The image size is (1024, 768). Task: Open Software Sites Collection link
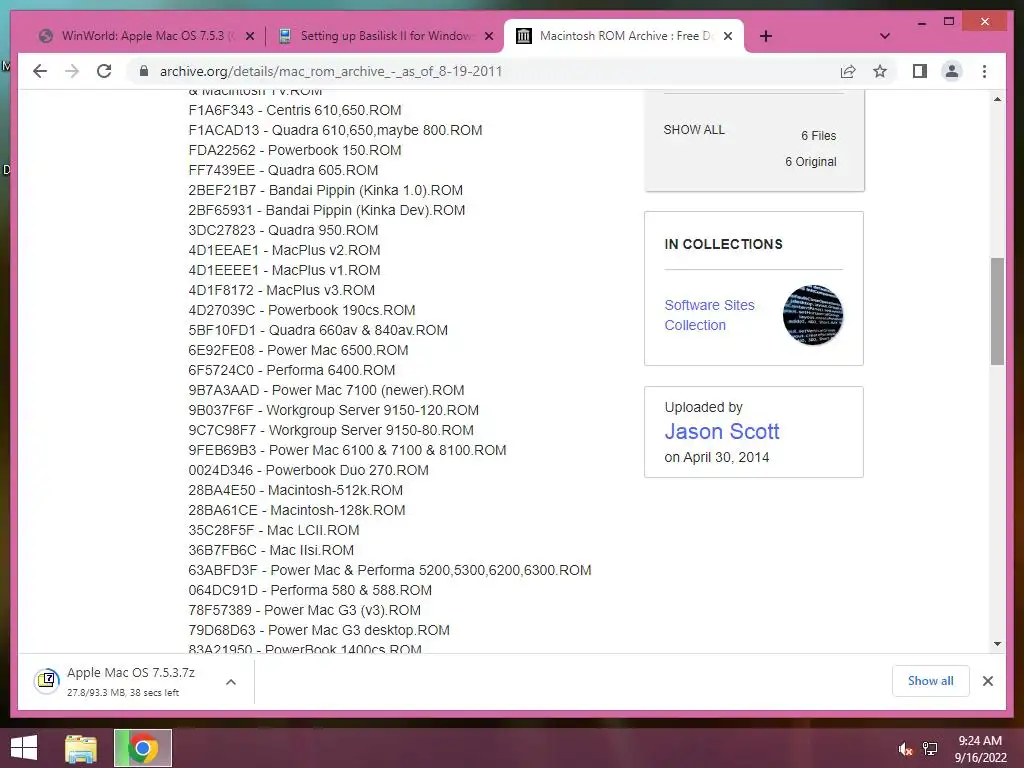tap(709, 315)
